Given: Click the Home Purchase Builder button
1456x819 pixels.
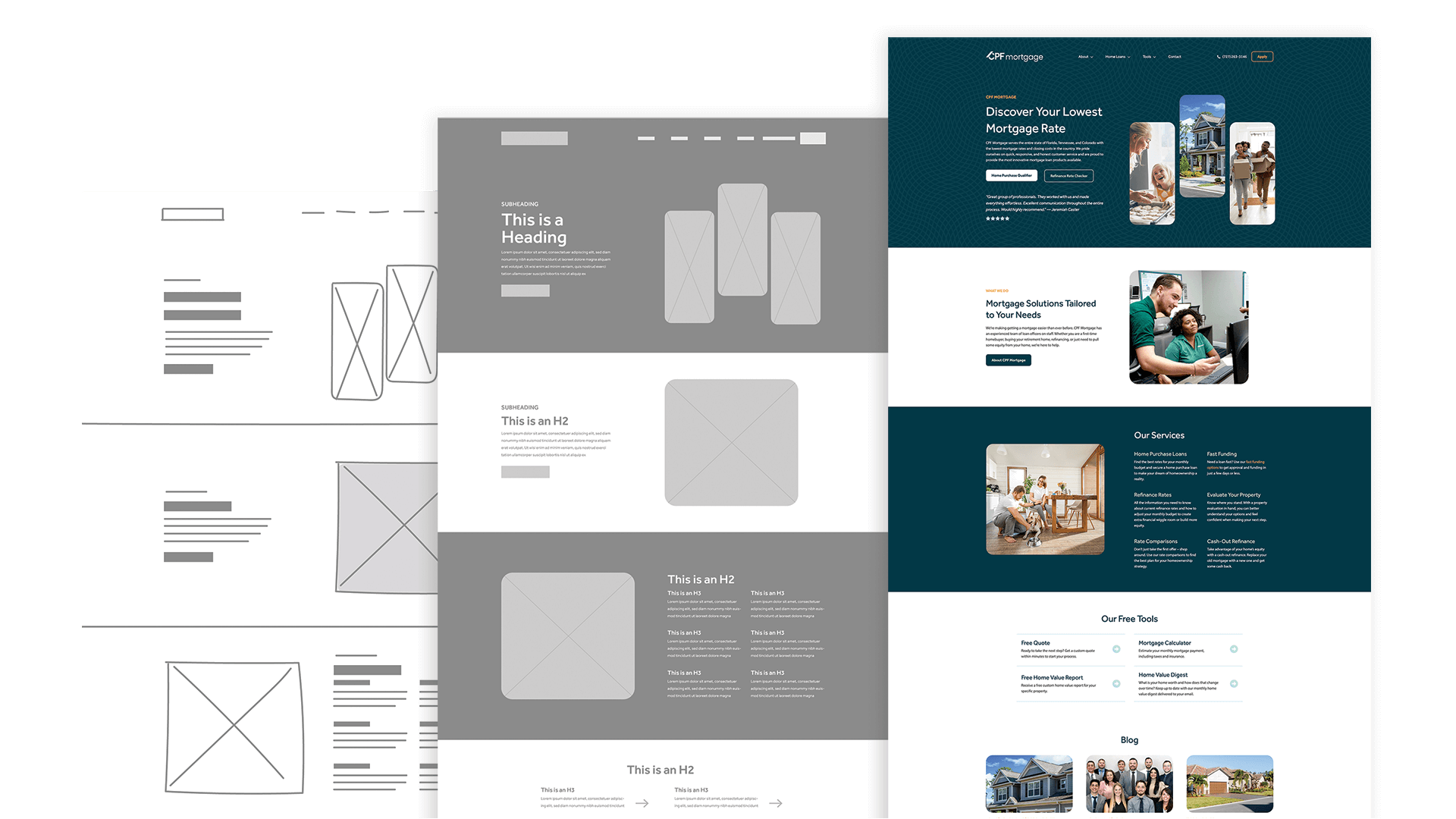Looking at the screenshot, I should click(x=1009, y=176).
